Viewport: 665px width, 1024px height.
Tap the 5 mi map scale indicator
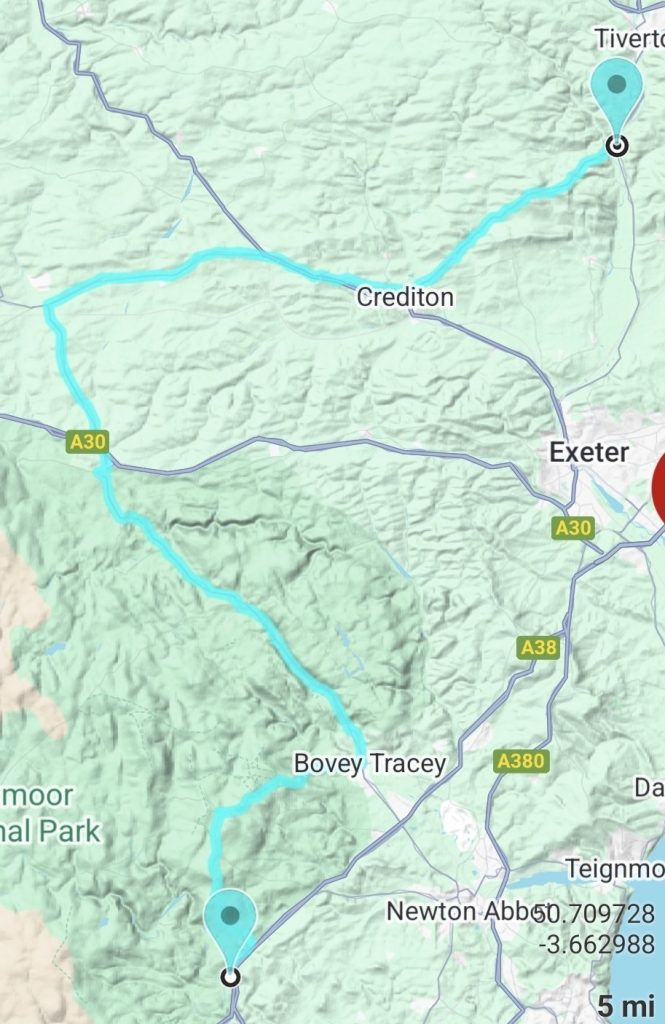(626, 1004)
